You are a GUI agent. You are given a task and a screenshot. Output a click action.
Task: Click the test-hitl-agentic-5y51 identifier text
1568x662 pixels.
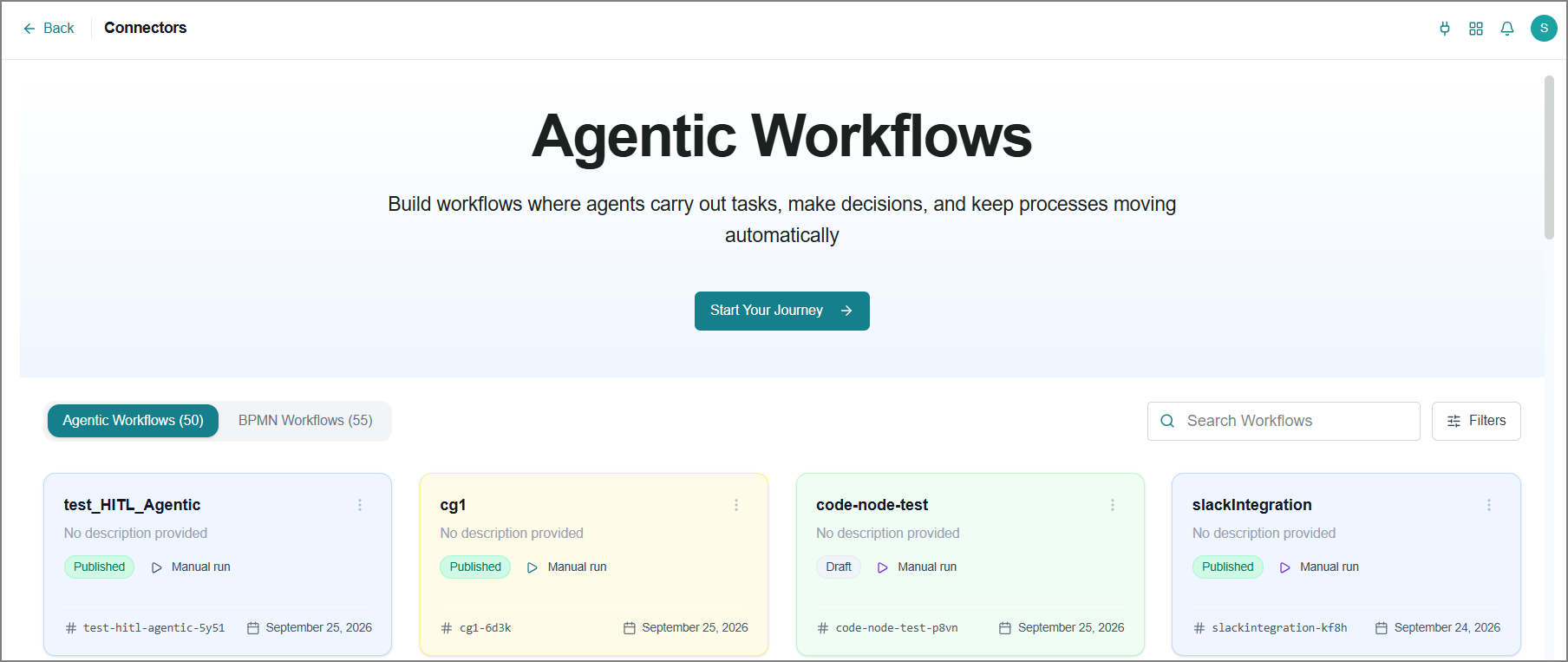coord(154,628)
